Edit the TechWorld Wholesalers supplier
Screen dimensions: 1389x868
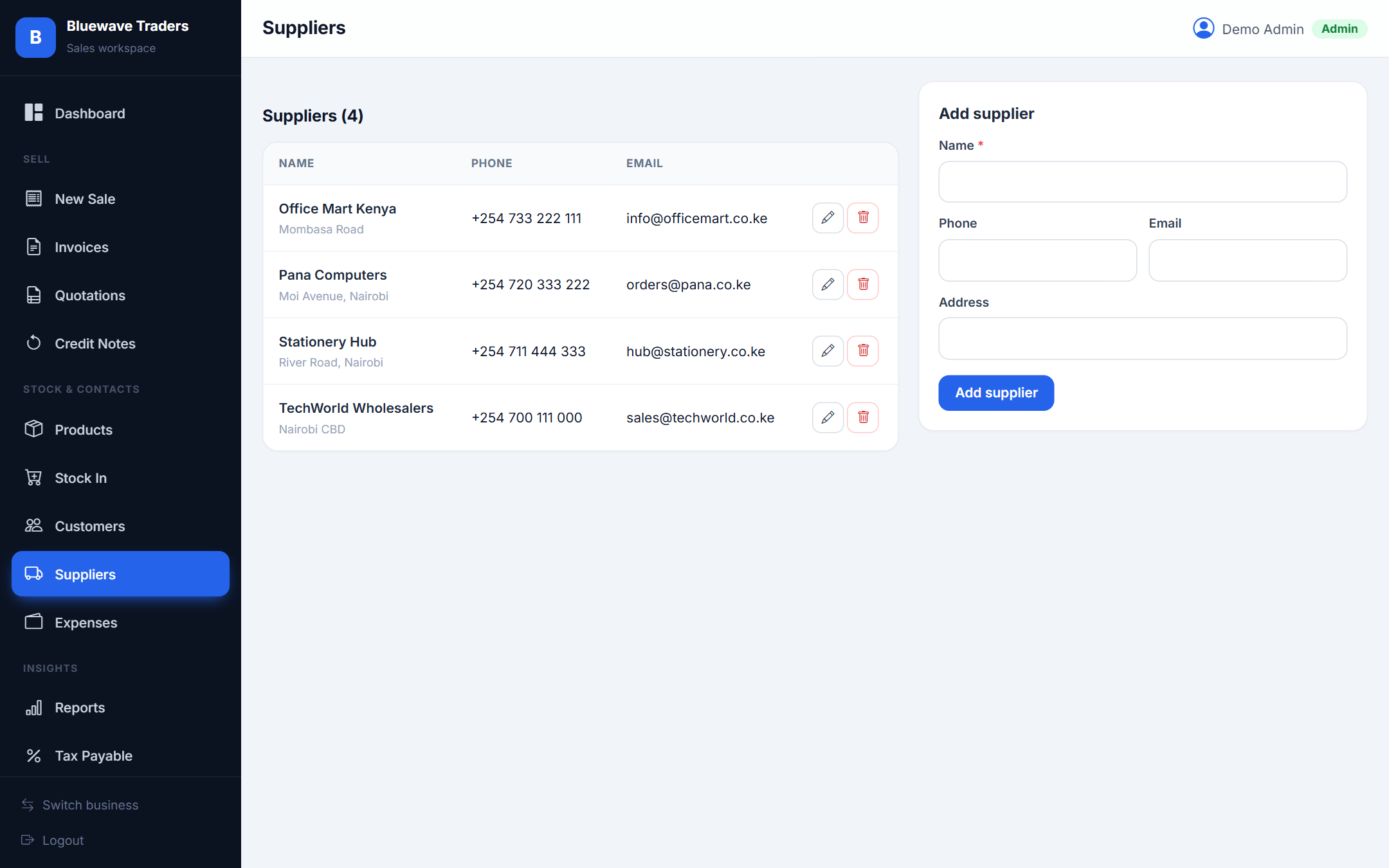coord(828,417)
